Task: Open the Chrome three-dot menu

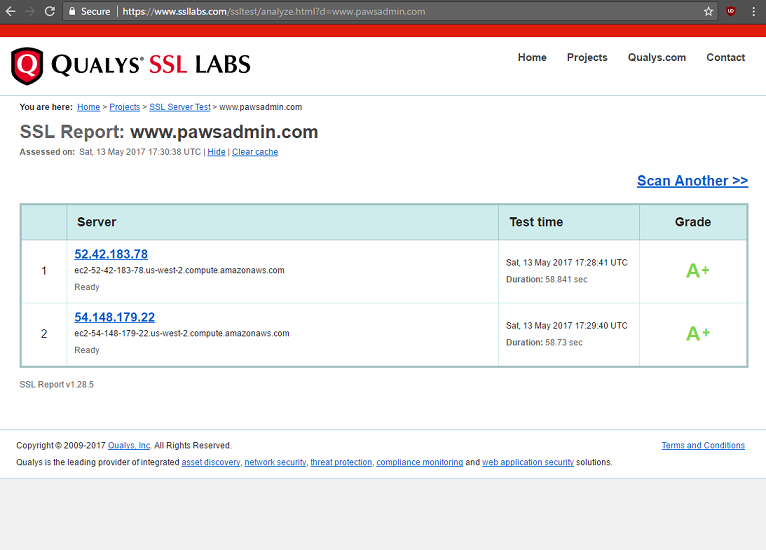Action: 754,11
